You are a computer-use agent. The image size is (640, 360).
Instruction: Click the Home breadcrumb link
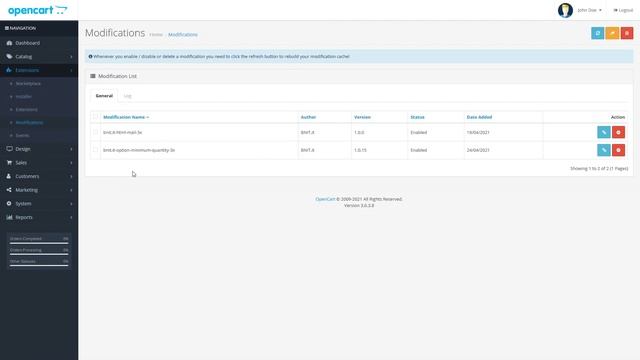point(156,35)
